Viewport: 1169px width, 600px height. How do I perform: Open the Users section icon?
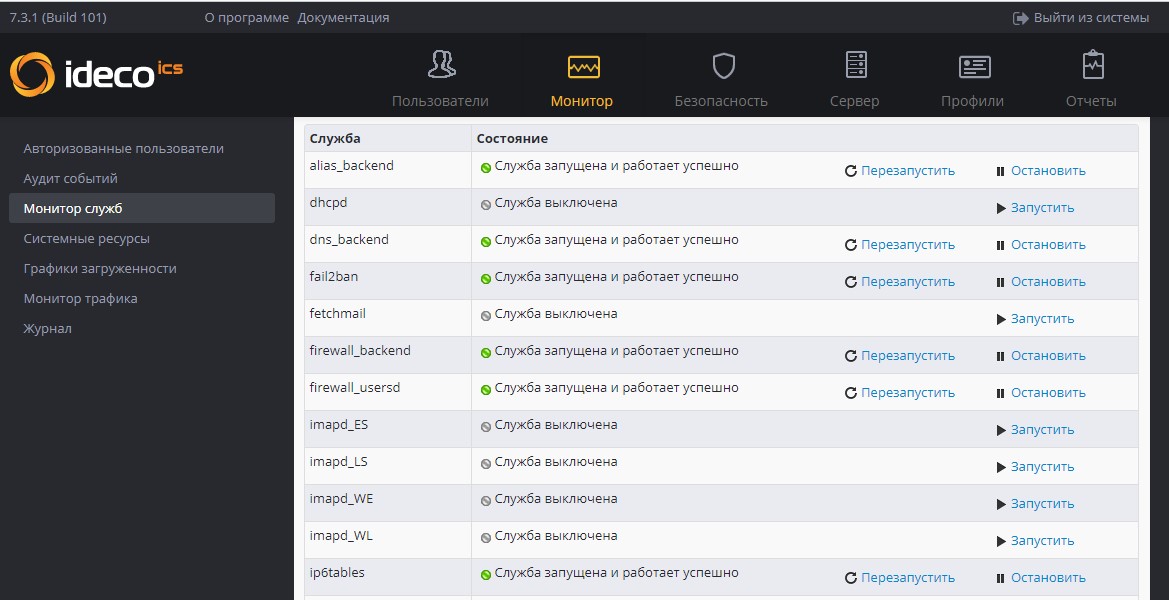441,65
